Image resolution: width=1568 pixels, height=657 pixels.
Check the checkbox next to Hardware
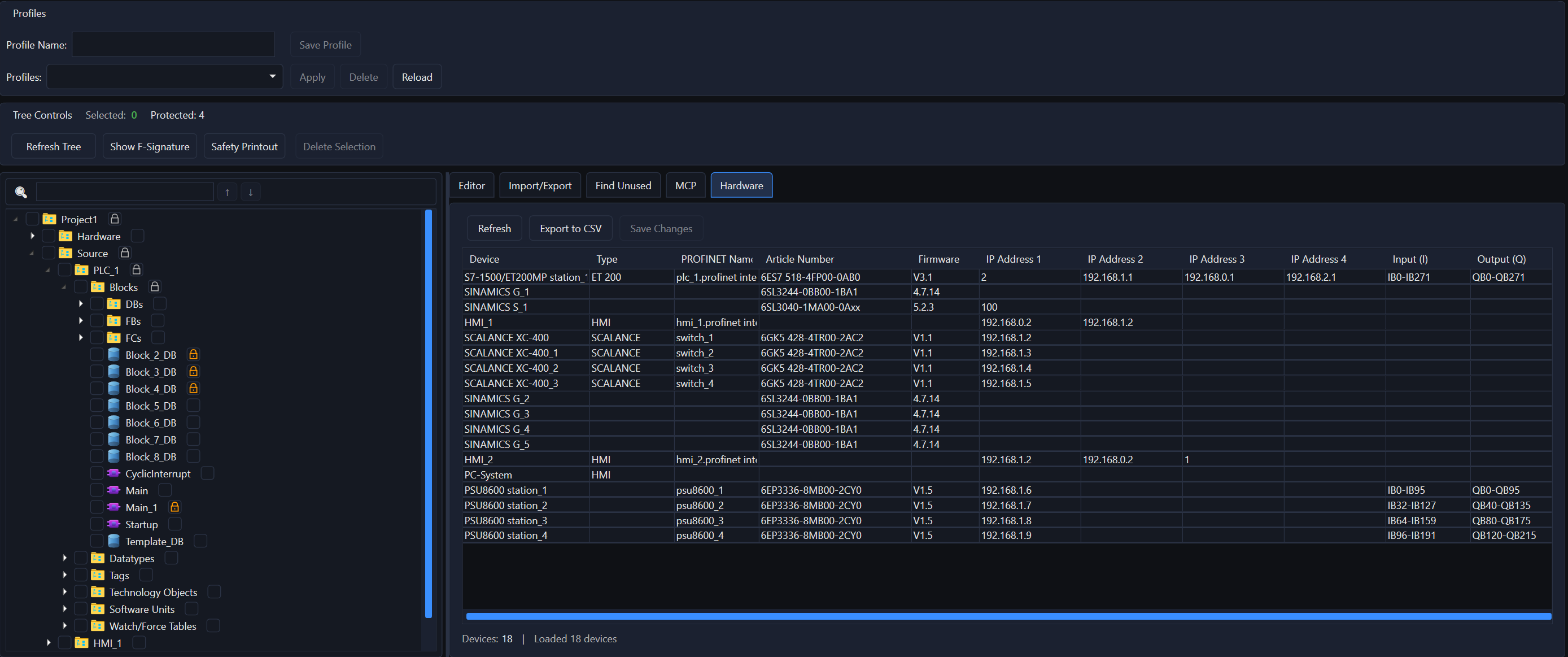48,236
